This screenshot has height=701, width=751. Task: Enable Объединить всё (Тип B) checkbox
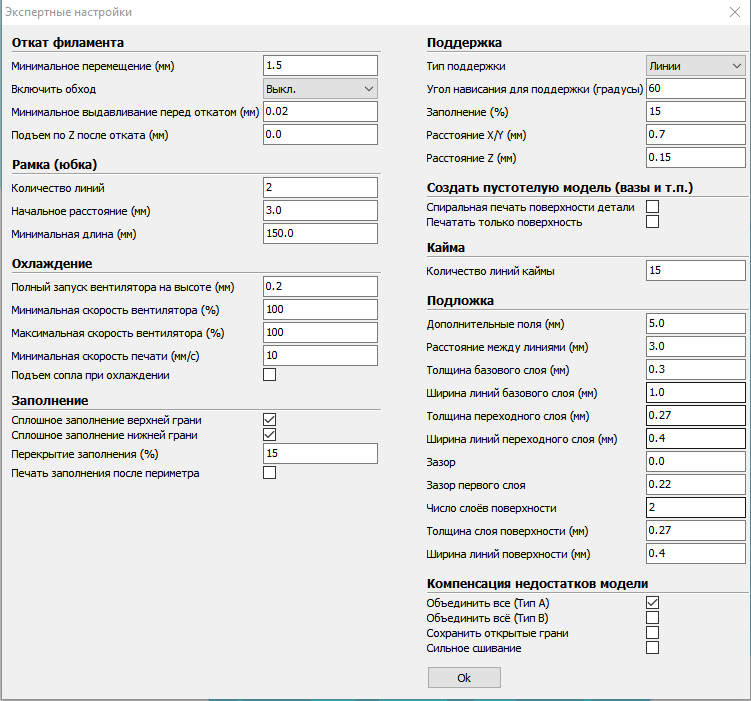click(x=653, y=618)
